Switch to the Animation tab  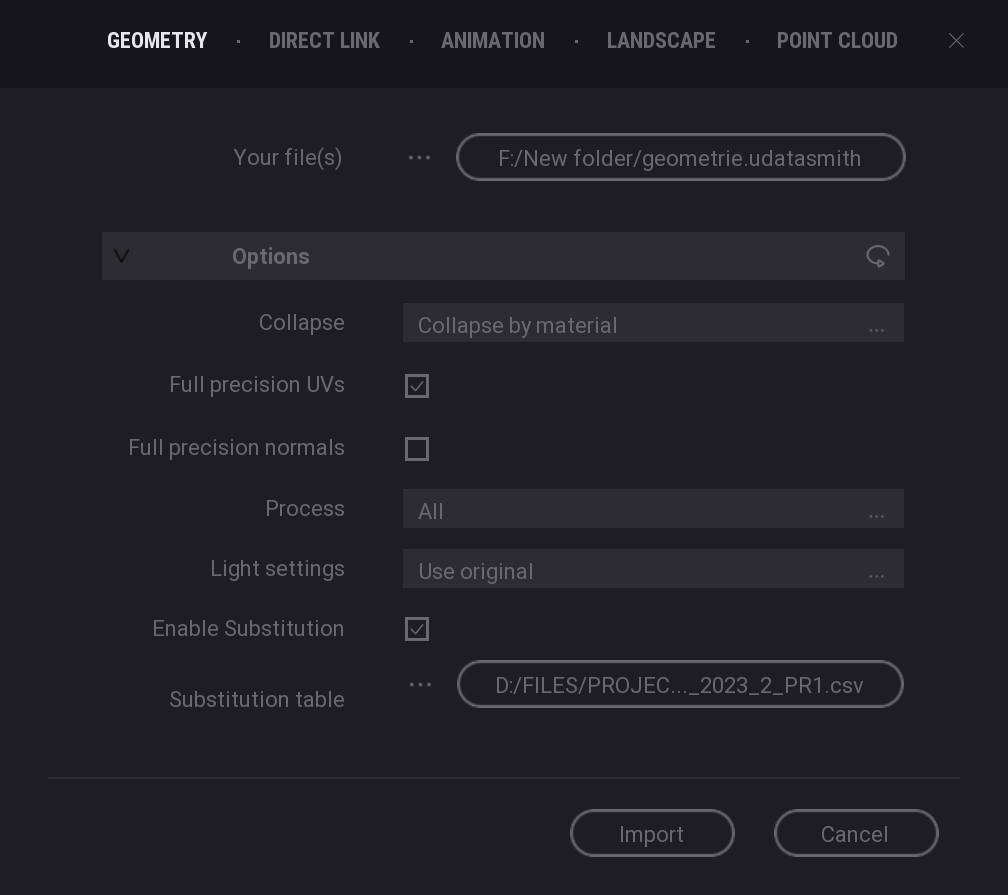click(x=493, y=41)
